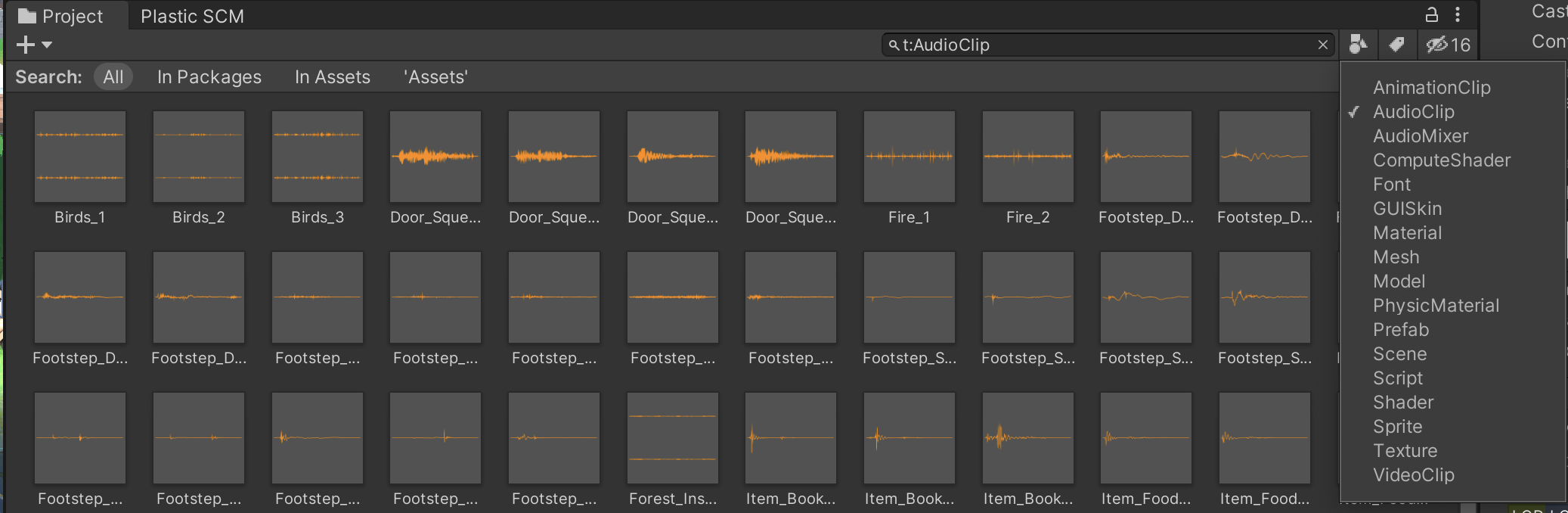Image resolution: width=1568 pixels, height=513 pixels.
Task: Select the Birds_1 audio clip thumbnail
Action: 80,157
